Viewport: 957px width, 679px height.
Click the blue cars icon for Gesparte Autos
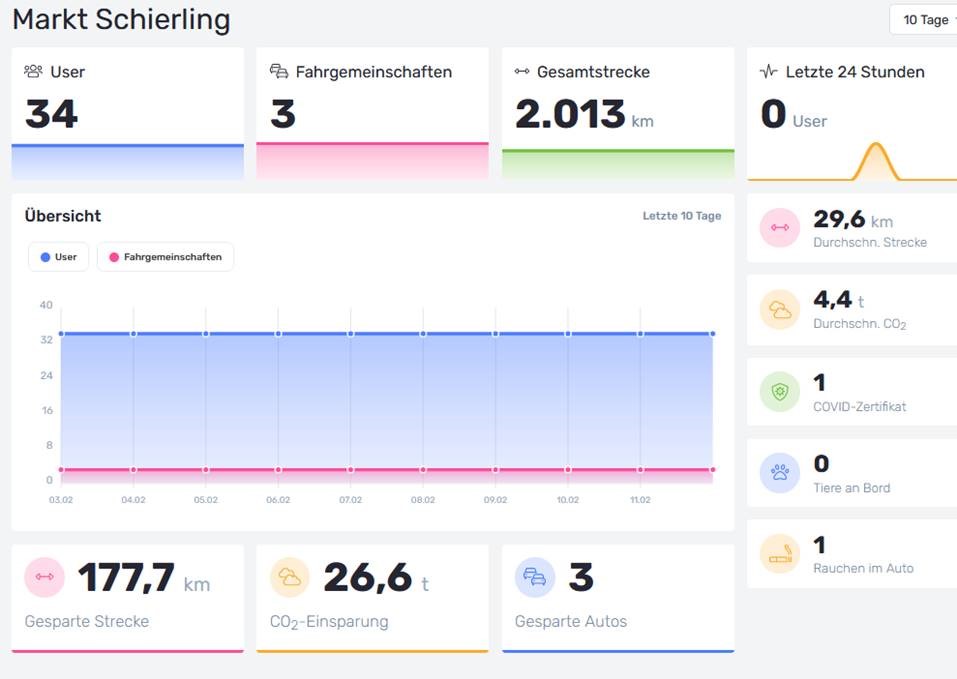[x=535, y=577]
